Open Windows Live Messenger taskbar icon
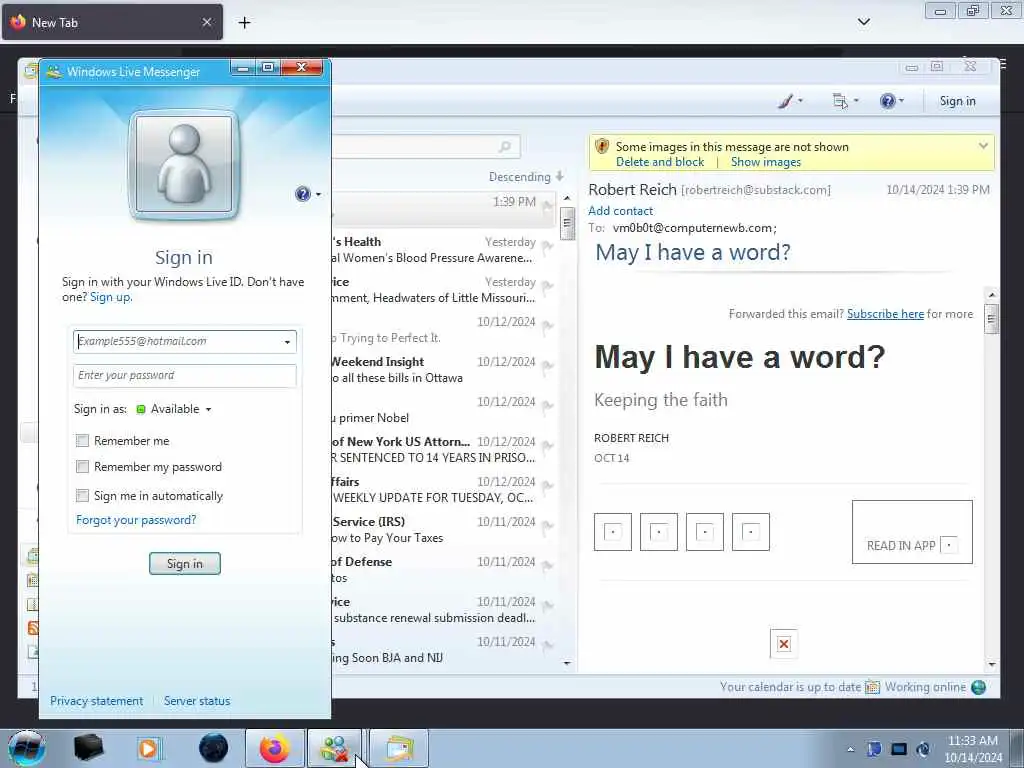The height and width of the screenshot is (768, 1024). (x=335, y=748)
